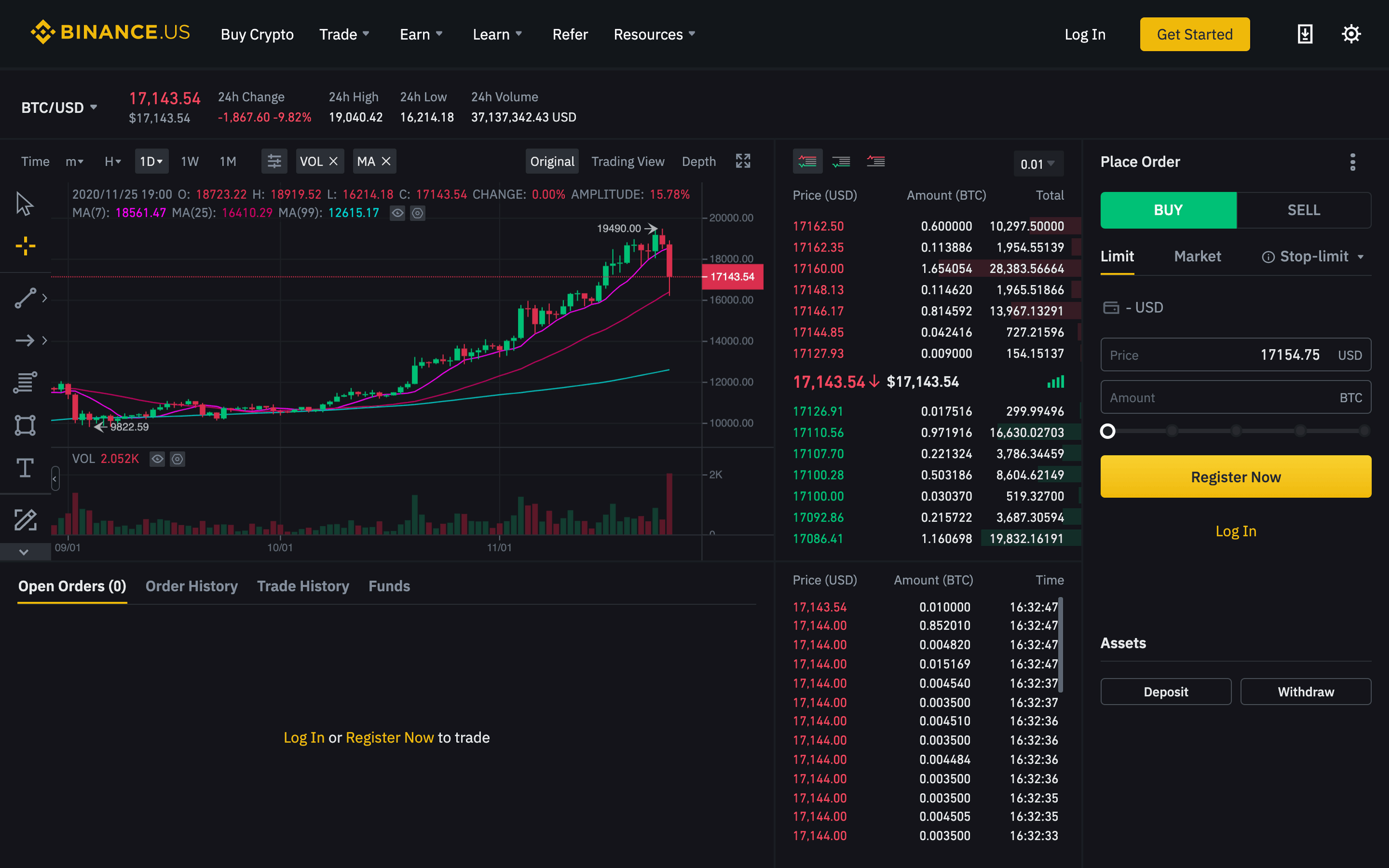Select the arrow ray drawing tool
The width and height of the screenshot is (1389, 868).
(25, 340)
